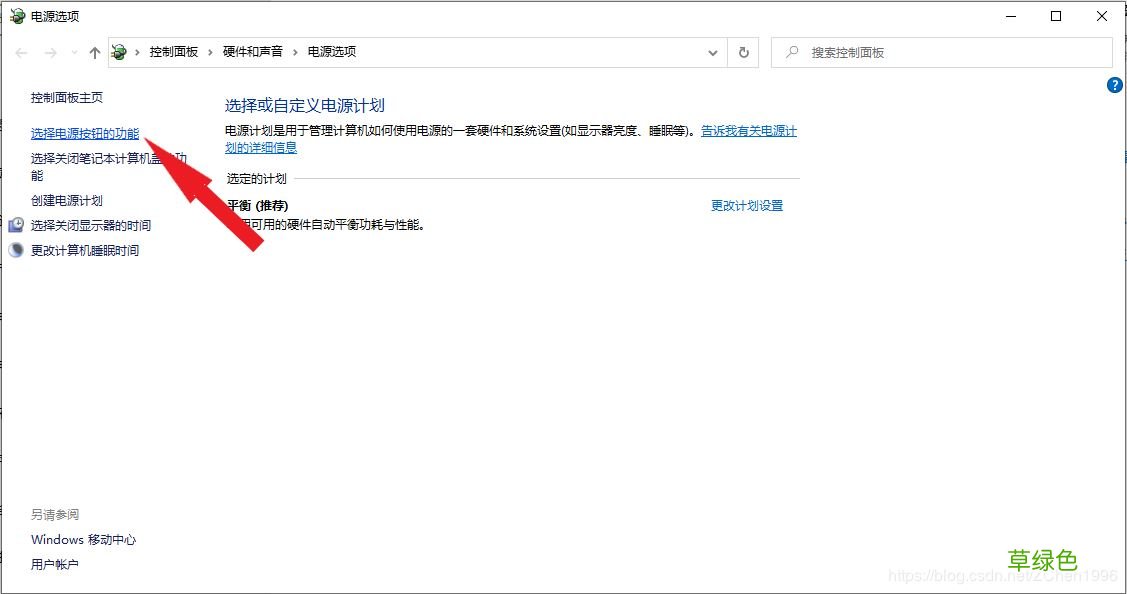Click the display icon next to 选择关闭显示器的时间
1127x594 pixels.
click(x=15, y=225)
